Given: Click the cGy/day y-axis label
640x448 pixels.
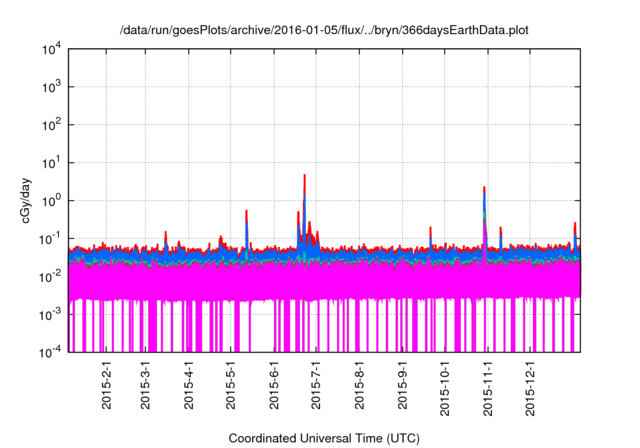Looking at the screenshot, I should [25, 200].
